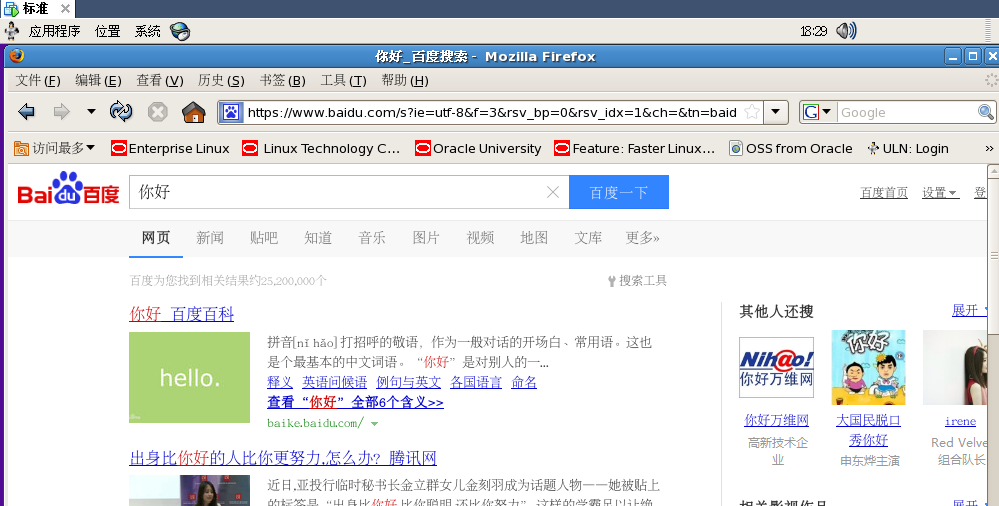Expand the baike.baidu.com/ dropdown arrow

(x=375, y=424)
